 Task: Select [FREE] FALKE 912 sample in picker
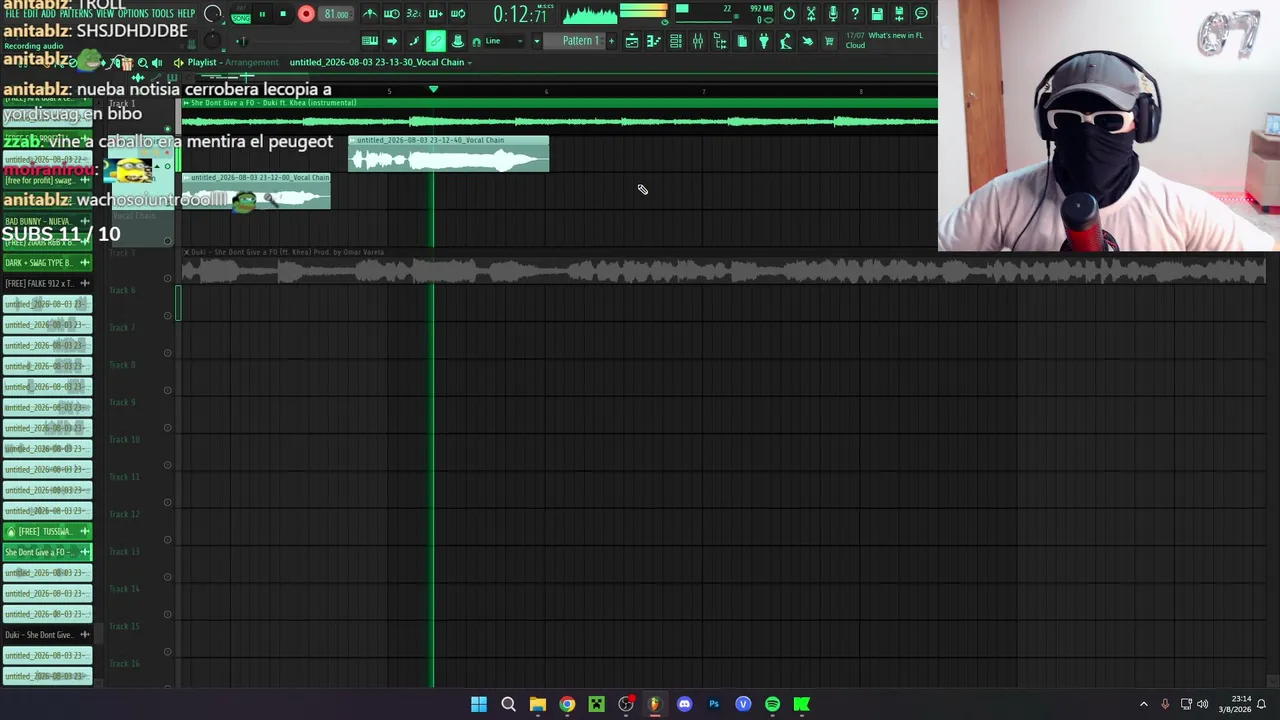[47, 283]
